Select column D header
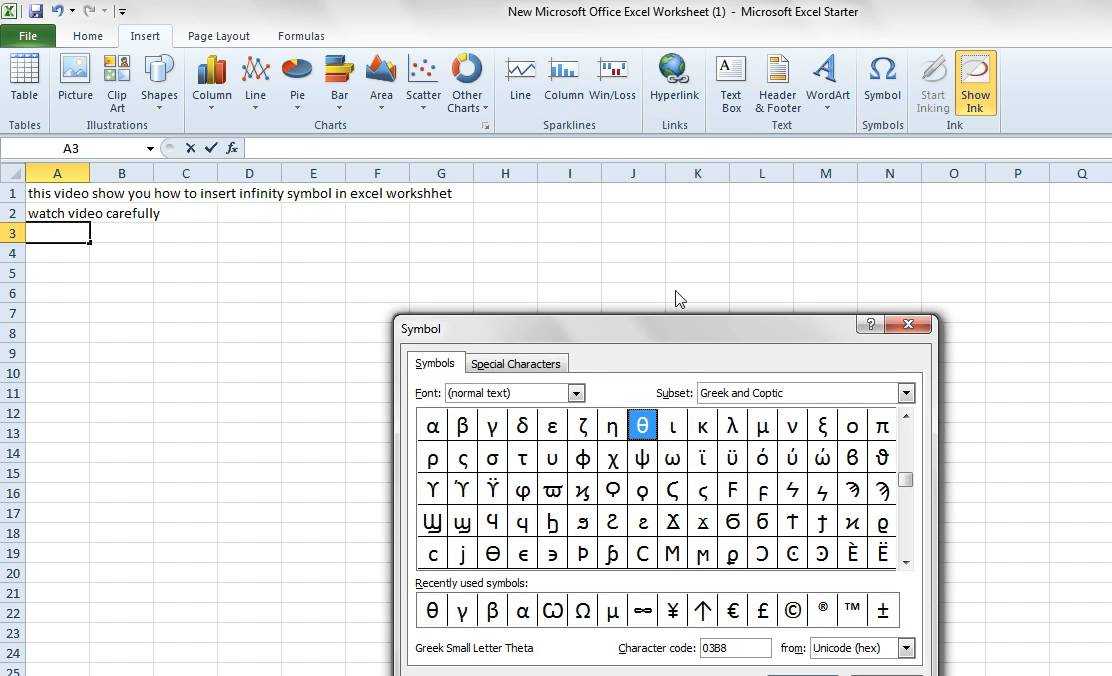The width and height of the screenshot is (1112, 676). click(249, 173)
